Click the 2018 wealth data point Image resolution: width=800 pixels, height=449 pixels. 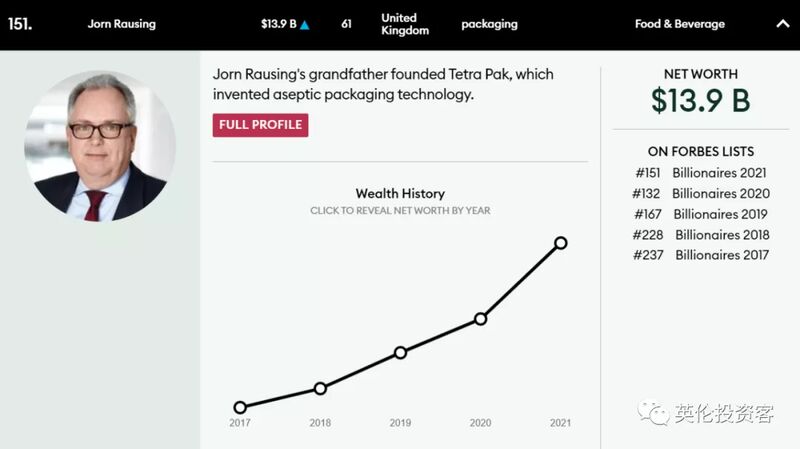[x=320, y=389]
